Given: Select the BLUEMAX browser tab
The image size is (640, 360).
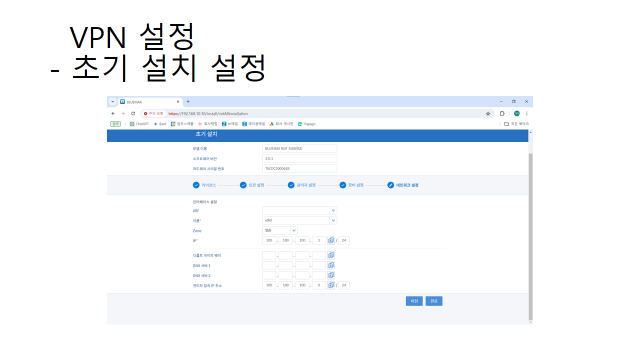Looking at the screenshot, I should point(149,102).
